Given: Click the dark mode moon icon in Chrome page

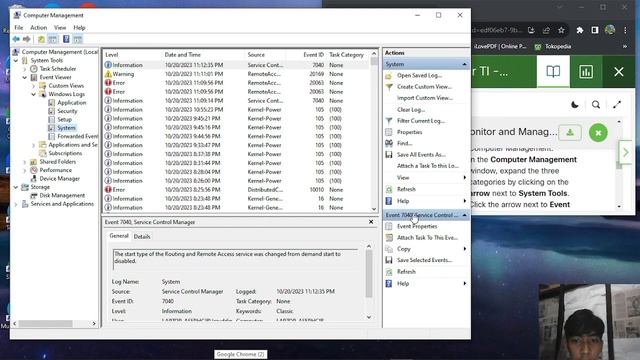Looking at the screenshot, I should click(575, 105).
